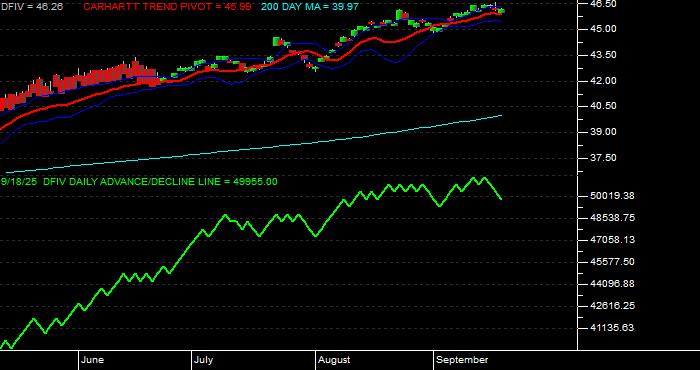Click the 39.00 price axis value

(x=604, y=132)
